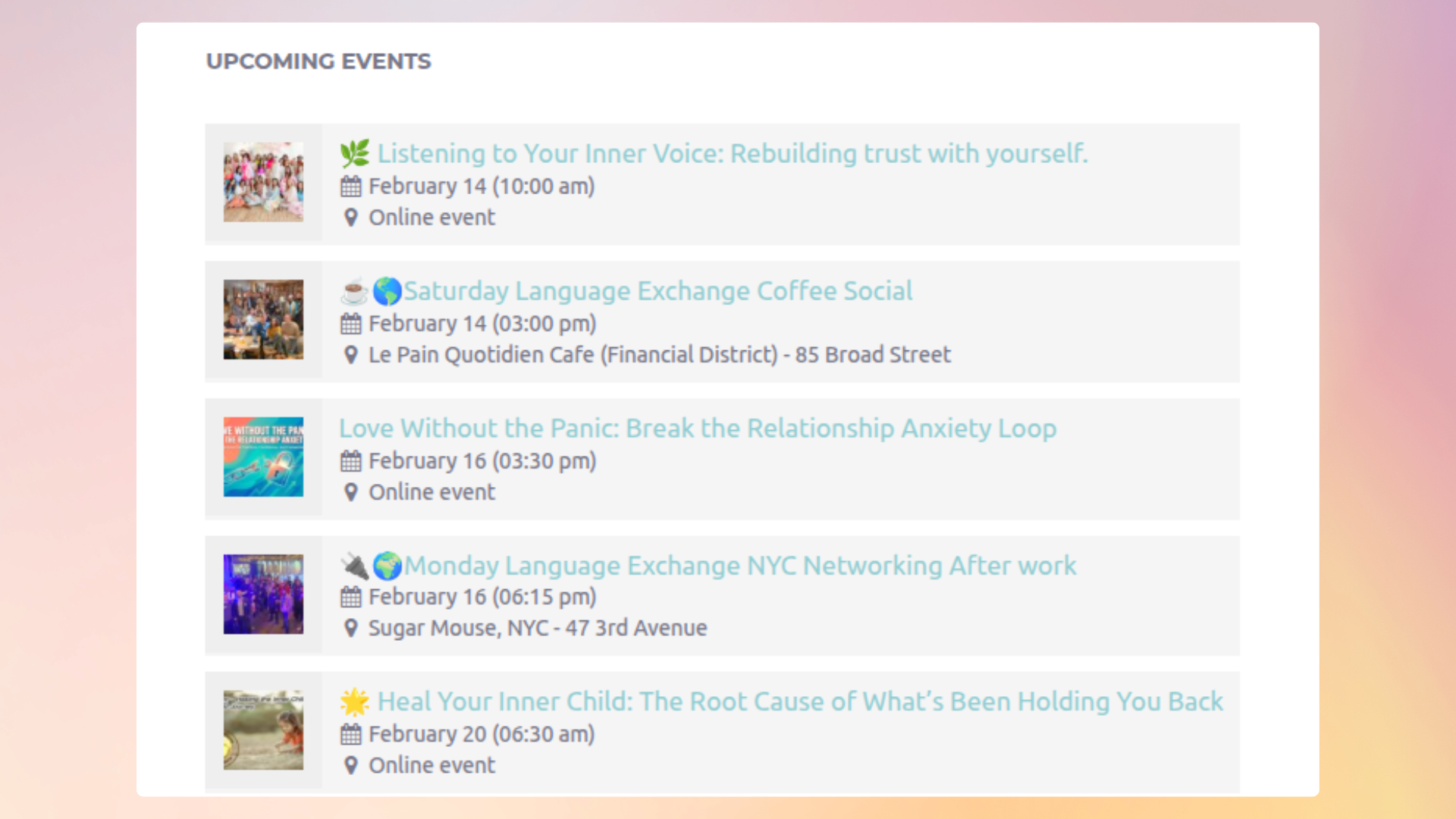Click the Heal Your Inner Child thumbnail
1456x819 pixels.
pyautogui.click(x=263, y=730)
